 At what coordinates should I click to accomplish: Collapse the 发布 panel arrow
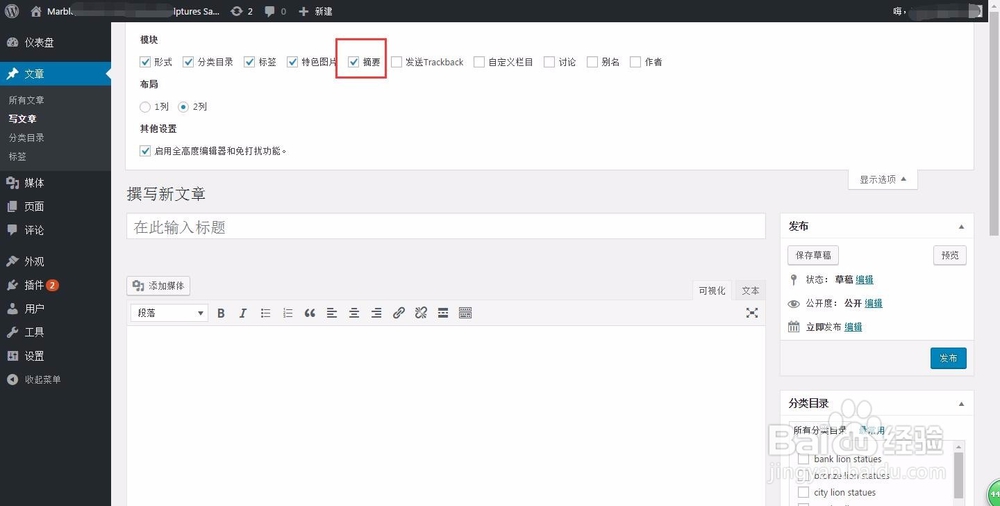[x=961, y=227]
